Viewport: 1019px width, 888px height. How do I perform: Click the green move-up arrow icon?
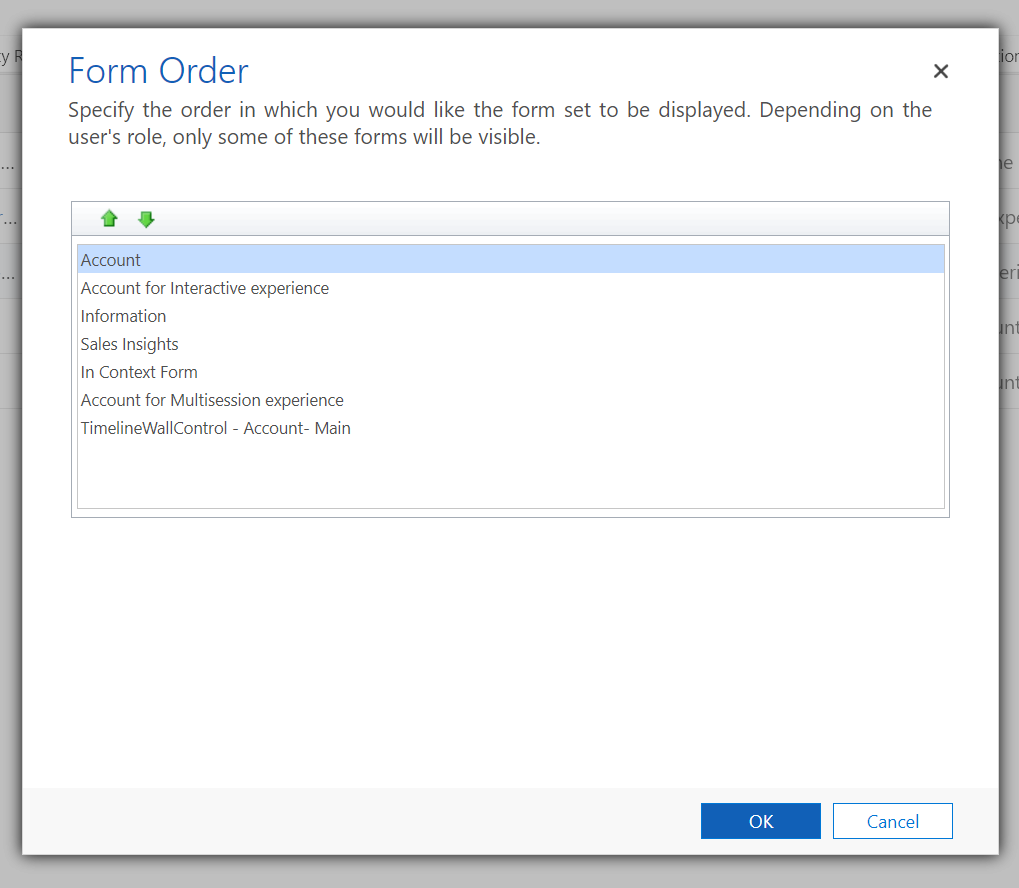[108, 218]
